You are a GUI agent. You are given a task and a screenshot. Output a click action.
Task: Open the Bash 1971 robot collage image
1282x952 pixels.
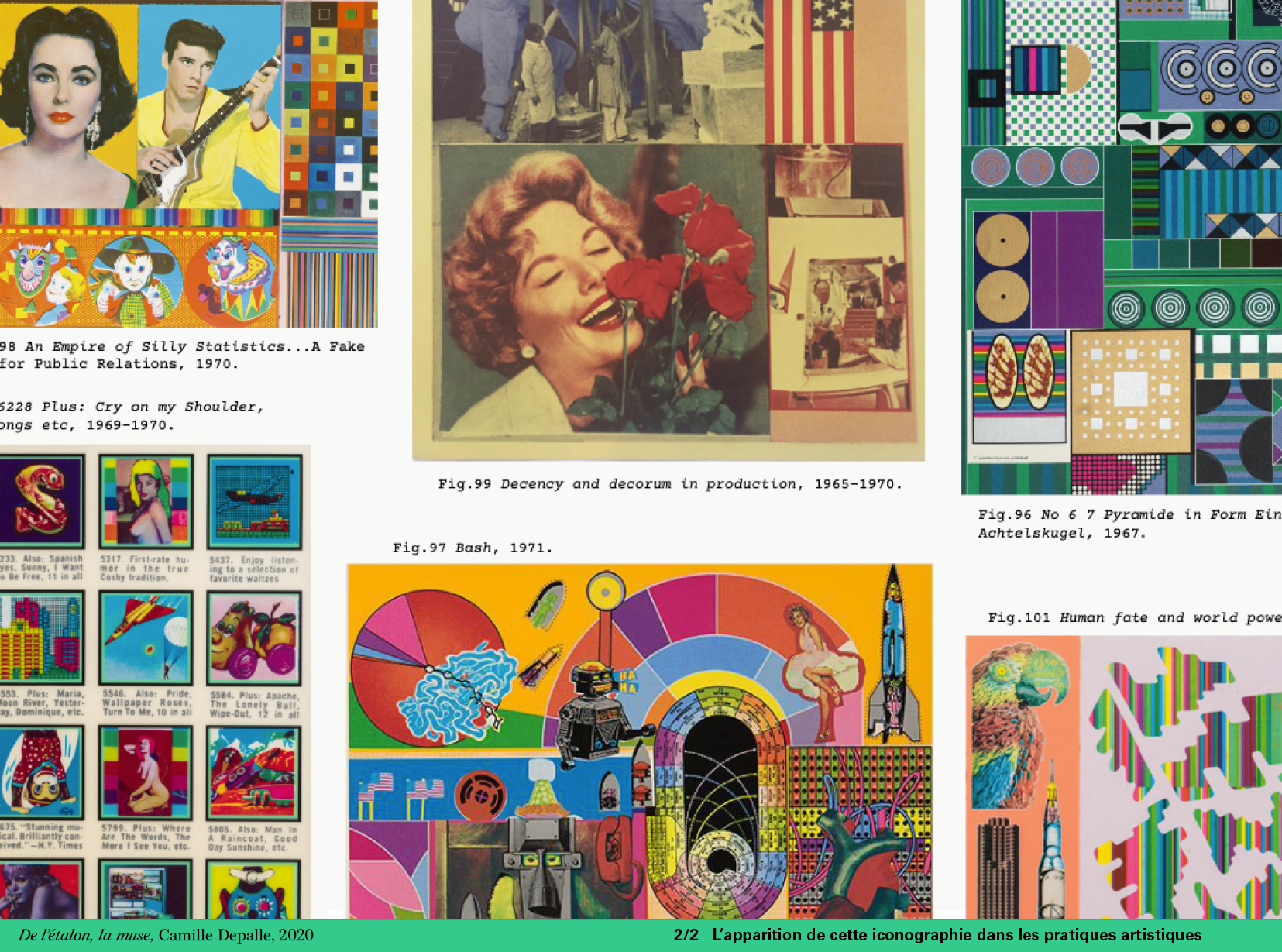point(640,741)
